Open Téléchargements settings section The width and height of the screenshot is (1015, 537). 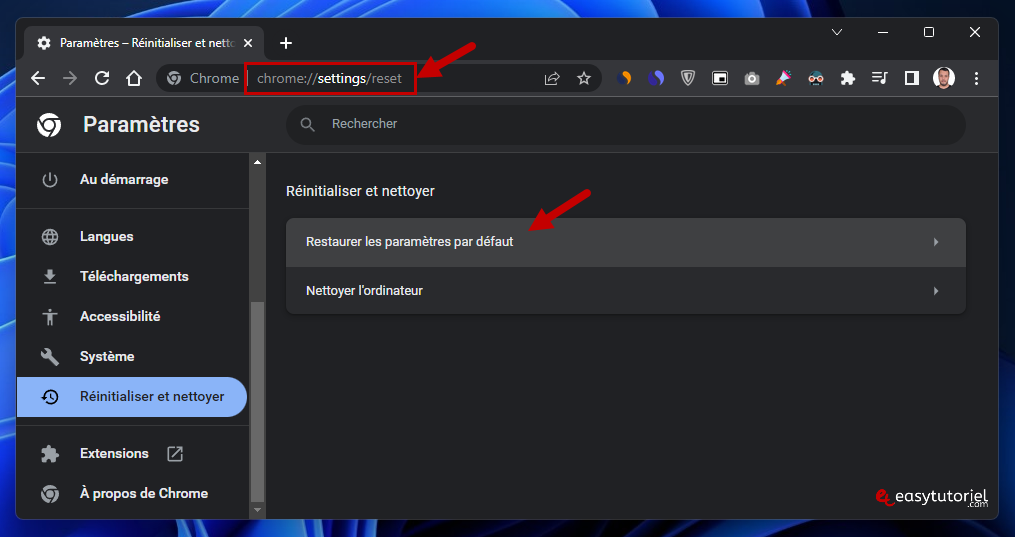[132, 276]
